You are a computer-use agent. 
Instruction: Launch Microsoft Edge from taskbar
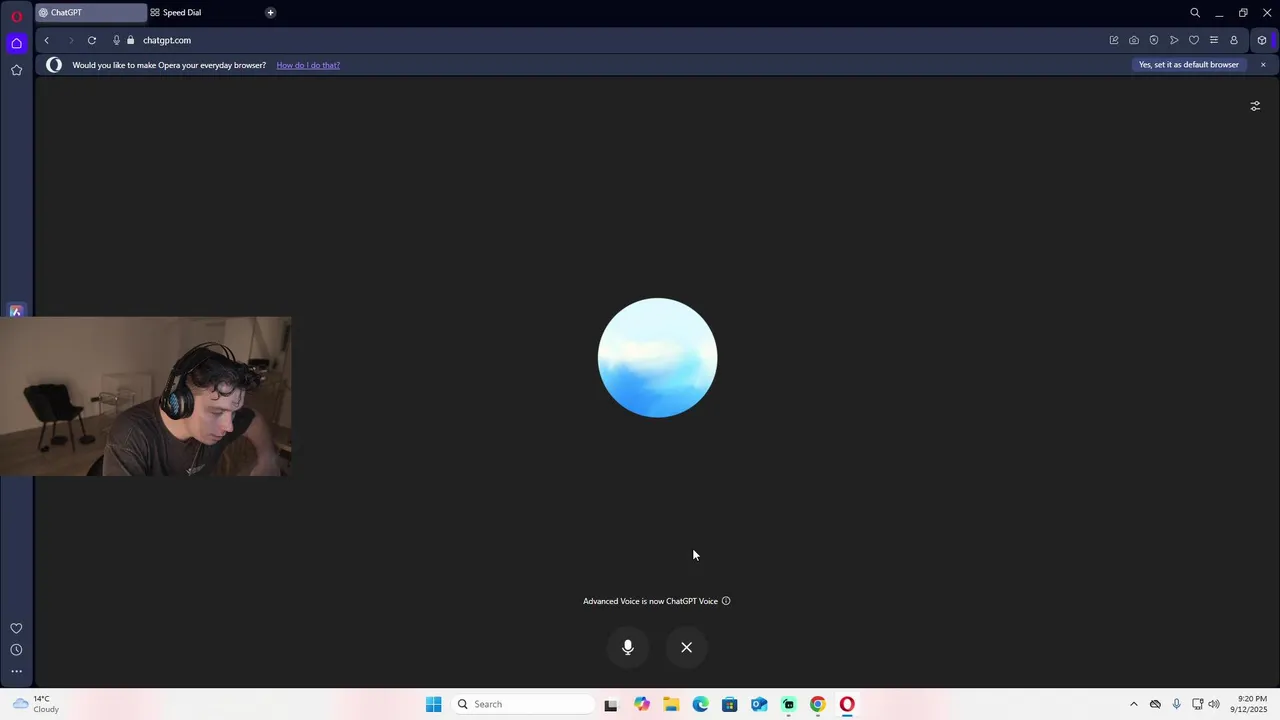tap(701, 704)
